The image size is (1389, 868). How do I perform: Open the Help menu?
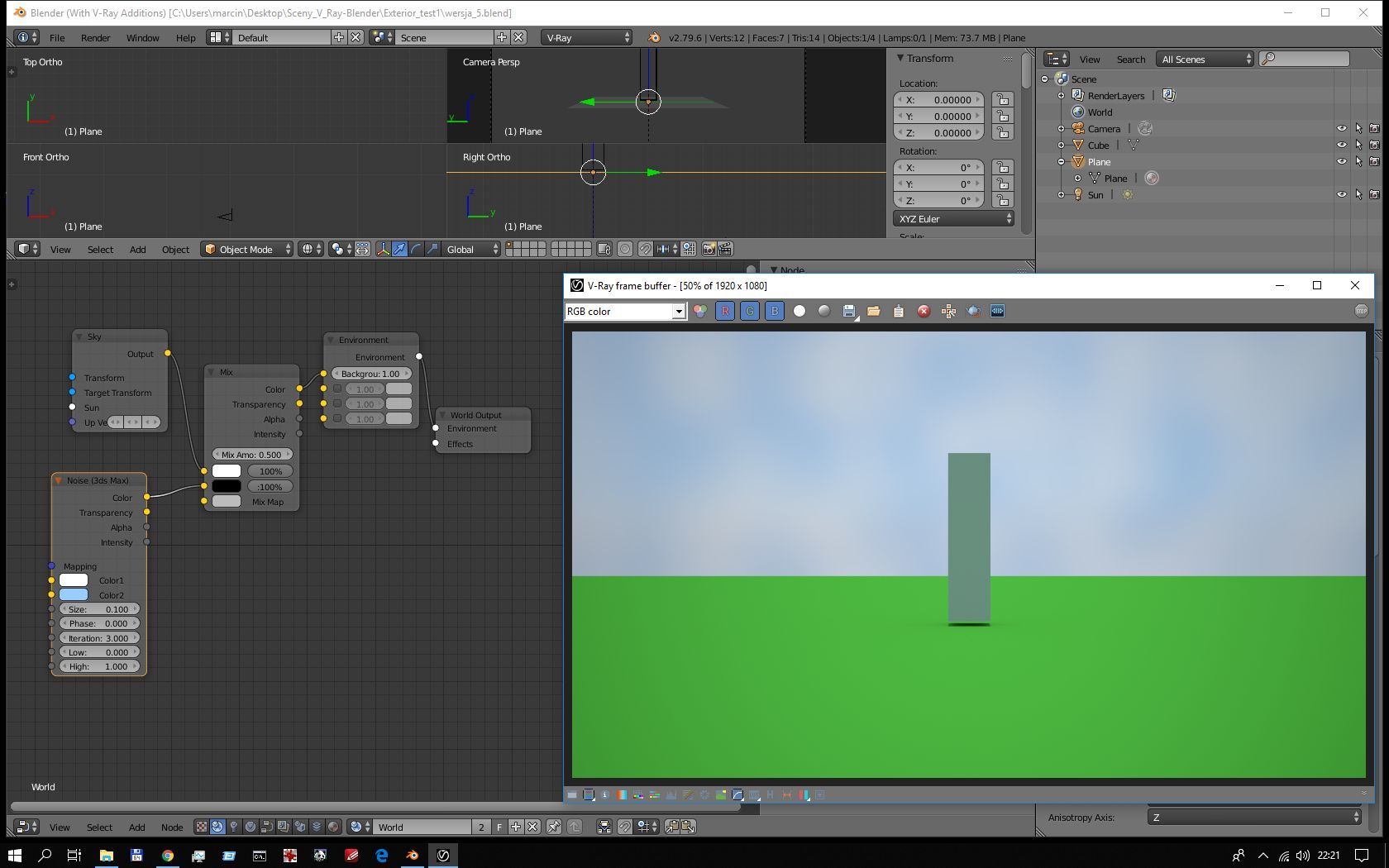coord(185,37)
